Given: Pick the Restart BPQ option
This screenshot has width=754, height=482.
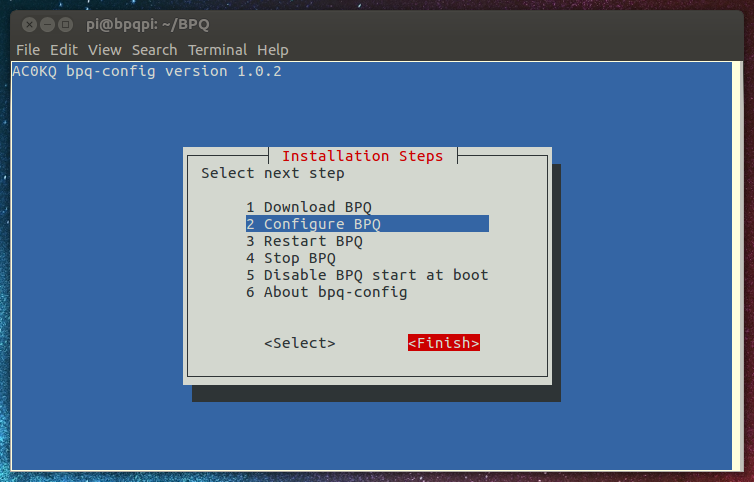Looking at the screenshot, I should tap(312, 241).
